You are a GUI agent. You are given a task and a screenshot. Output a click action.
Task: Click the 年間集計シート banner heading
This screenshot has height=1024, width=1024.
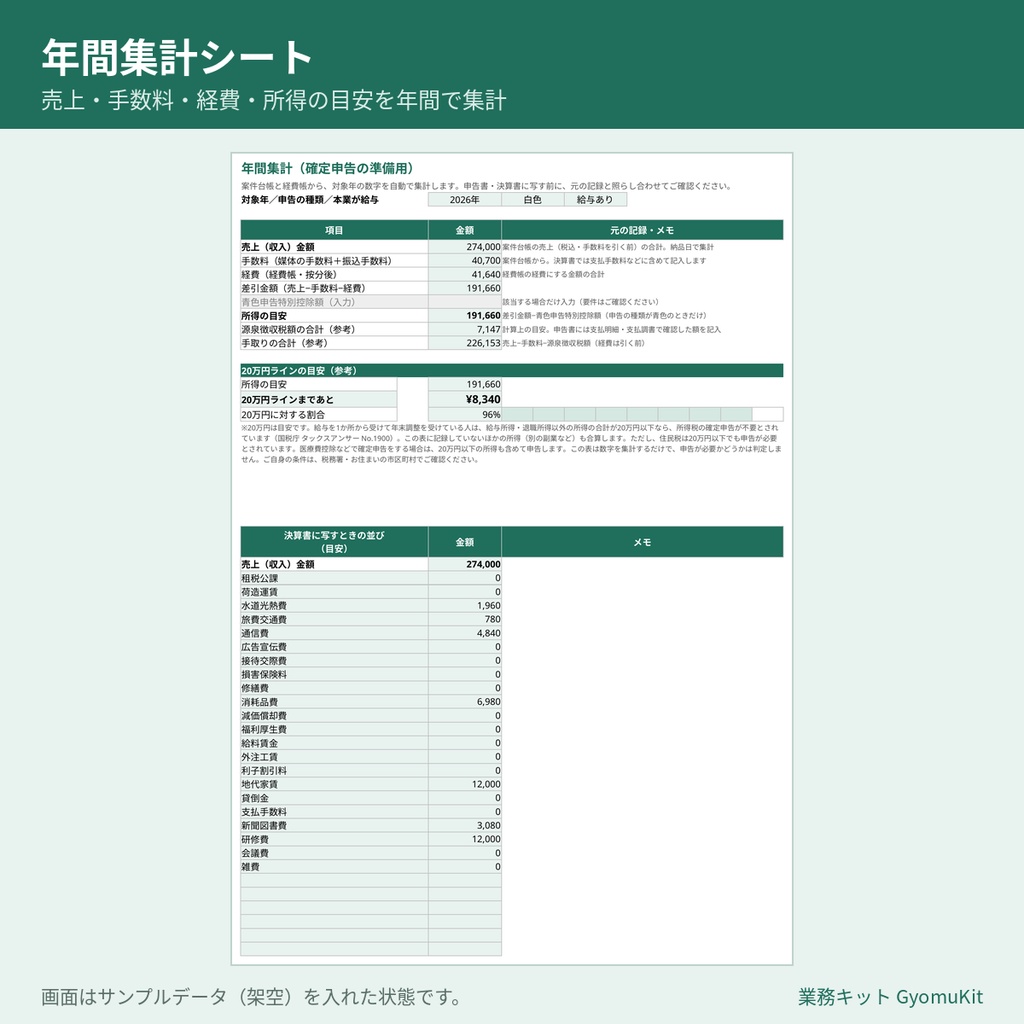tap(177, 57)
